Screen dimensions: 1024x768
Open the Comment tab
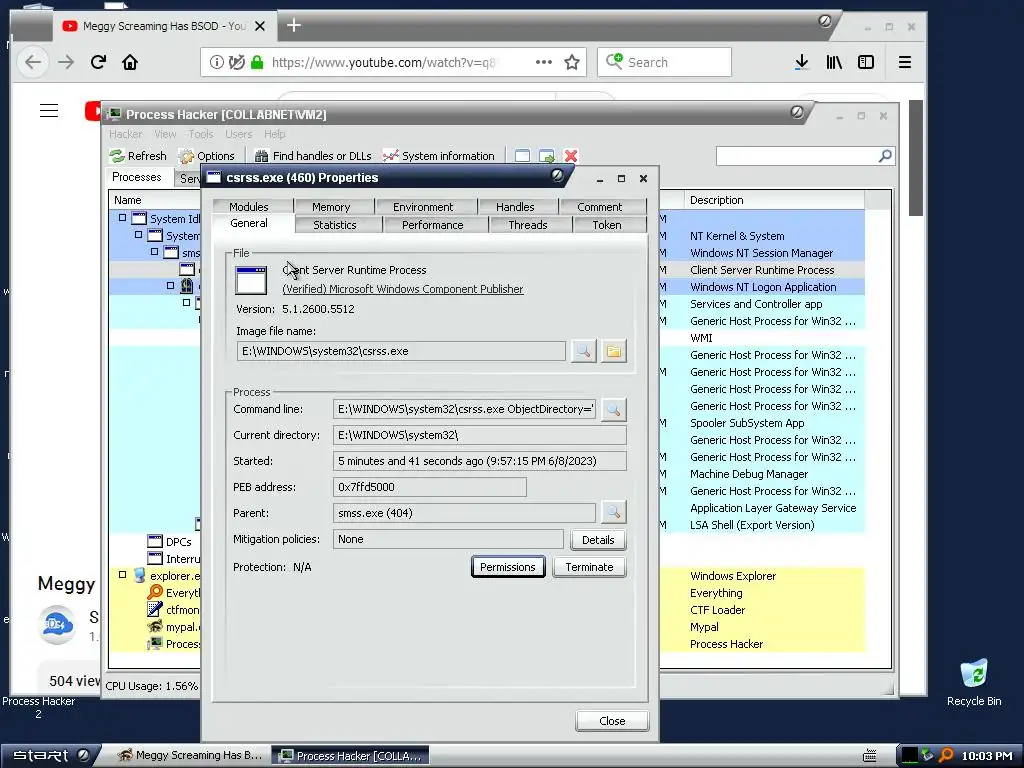[600, 207]
